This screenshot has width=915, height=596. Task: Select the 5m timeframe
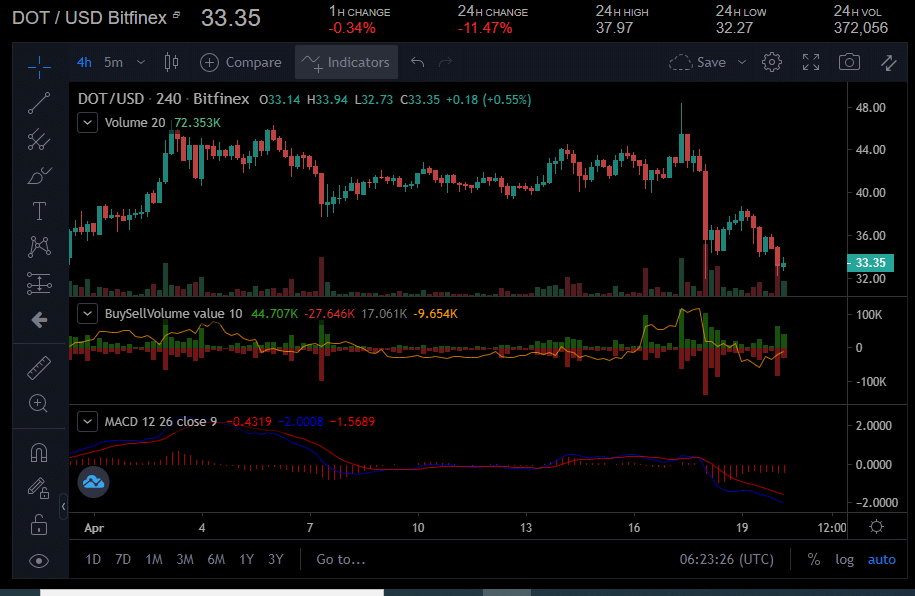pos(113,62)
